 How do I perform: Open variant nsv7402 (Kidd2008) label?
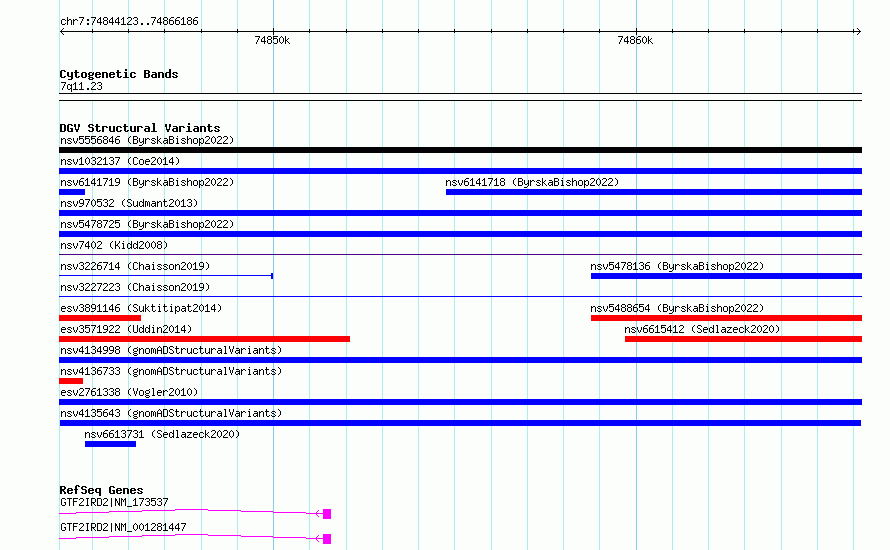coord(114,245)
